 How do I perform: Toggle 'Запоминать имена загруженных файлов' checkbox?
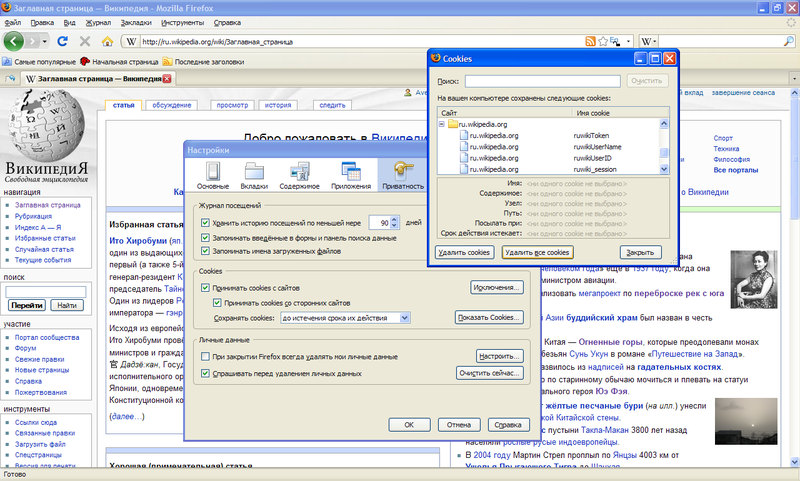[x=205, y=251]
